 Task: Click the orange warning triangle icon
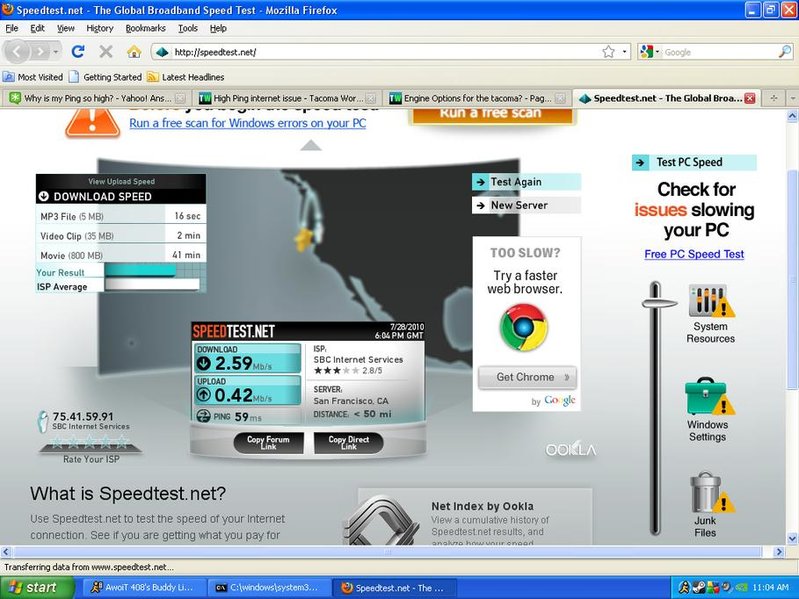pos(92,123)
